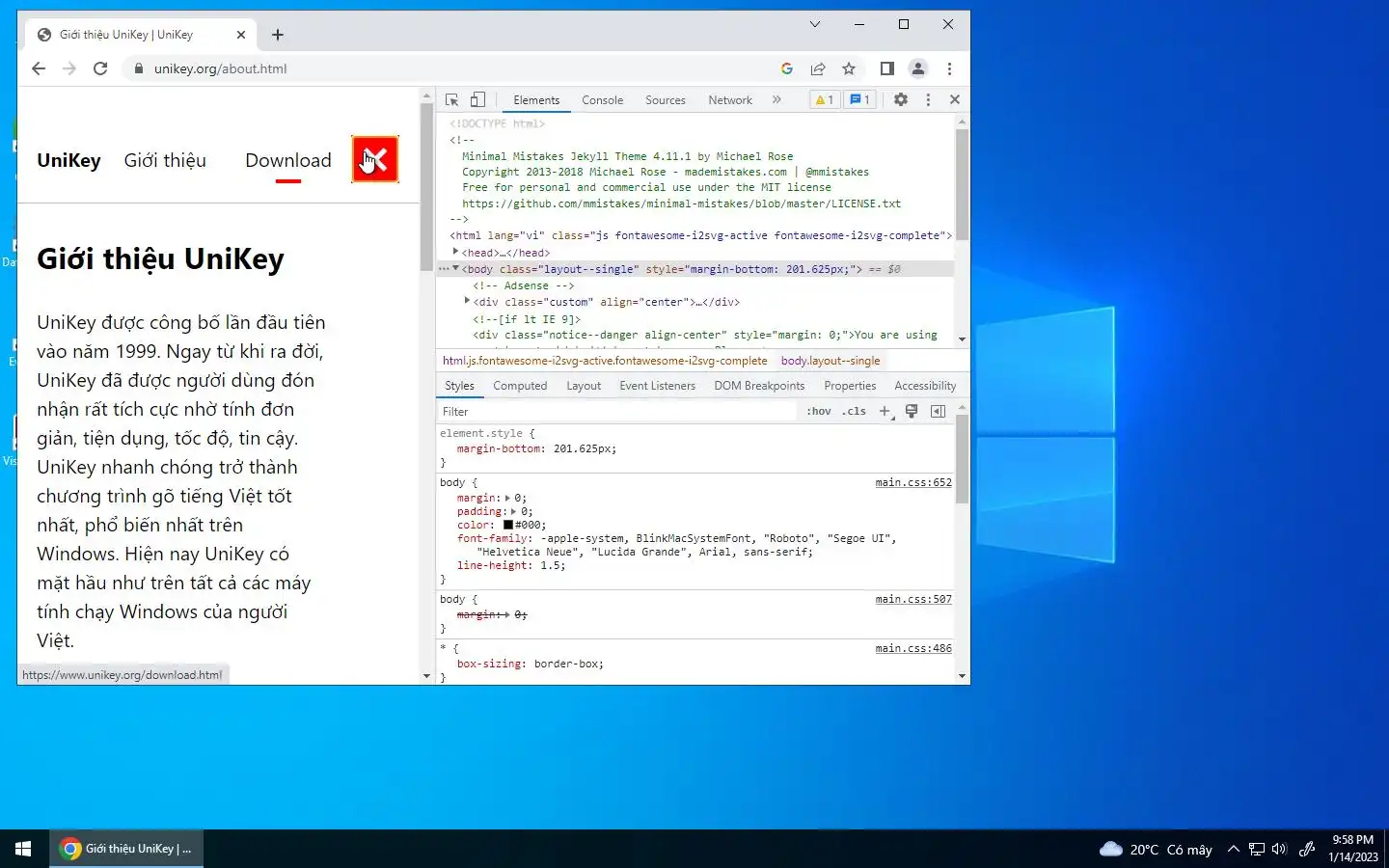Collapse the body element node
Viewport: 1389px width, 868px height.
pyautogui.click(x=455, y=268)
